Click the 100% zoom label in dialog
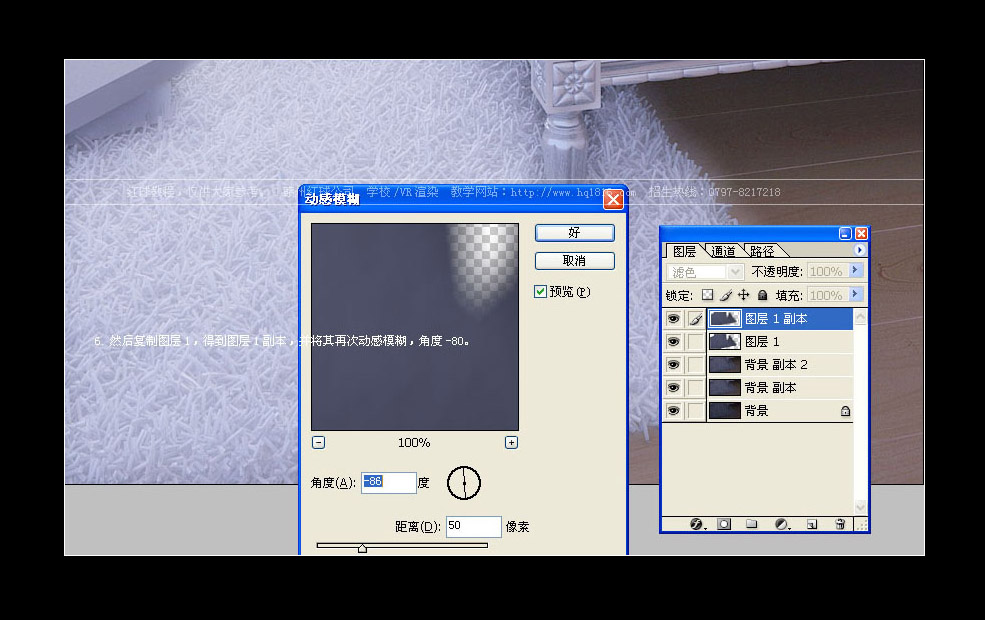985x620 pixels. [414, 443]
